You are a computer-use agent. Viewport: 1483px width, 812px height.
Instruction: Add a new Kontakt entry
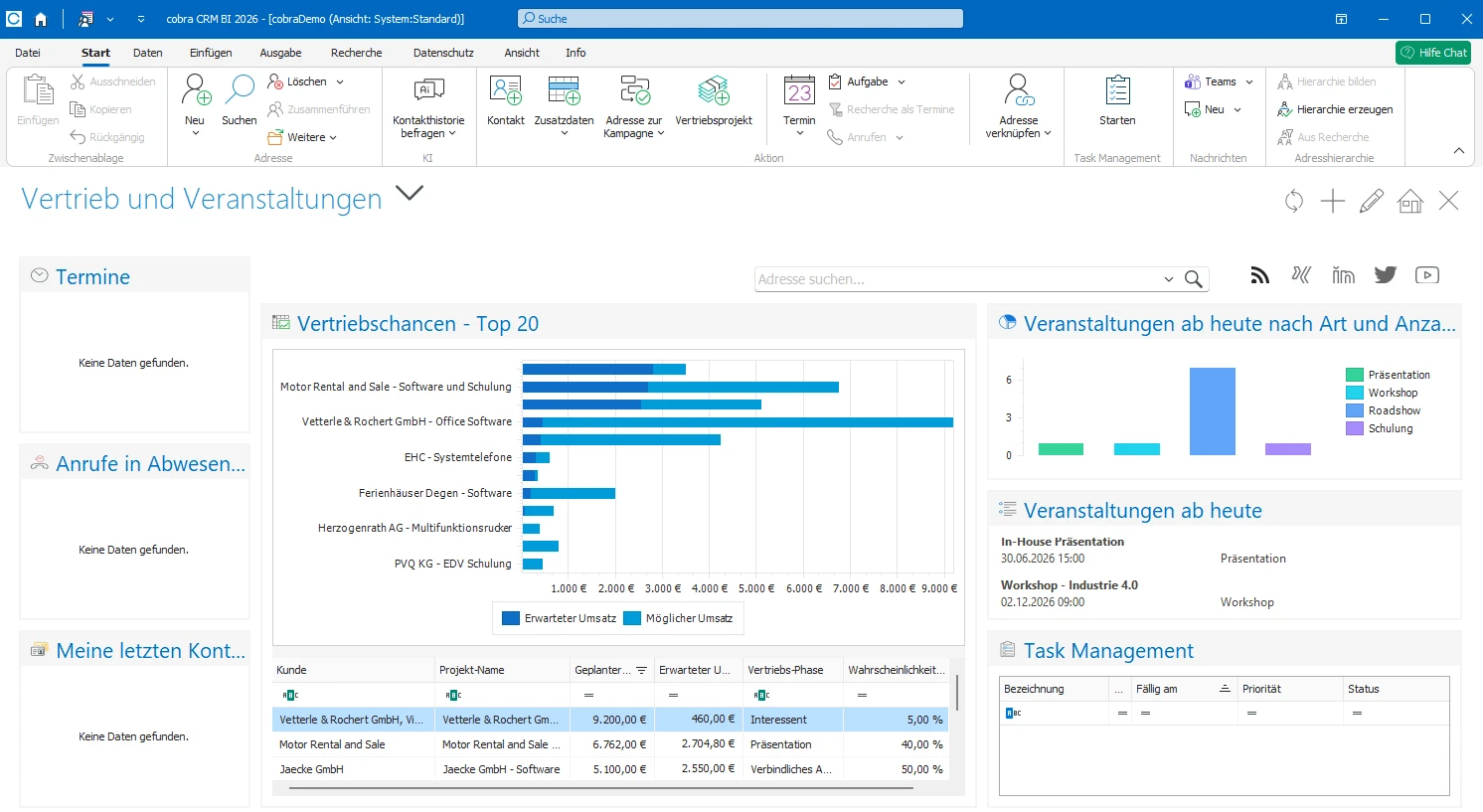click(x=506, y=100)
